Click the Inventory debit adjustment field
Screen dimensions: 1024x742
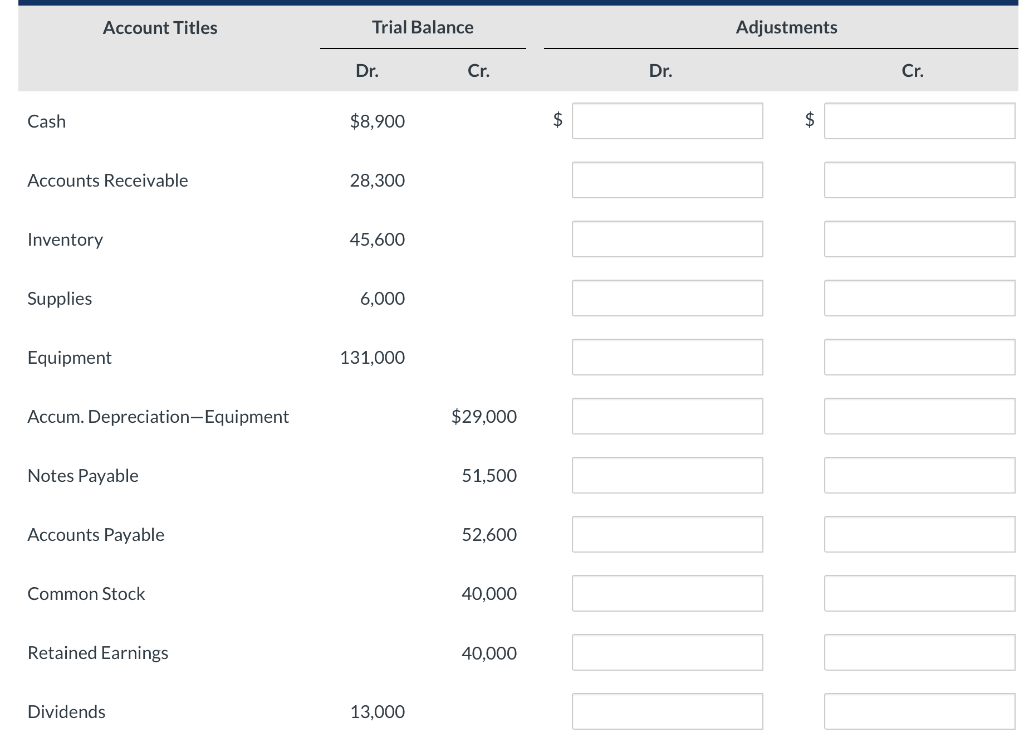point(667,238)
